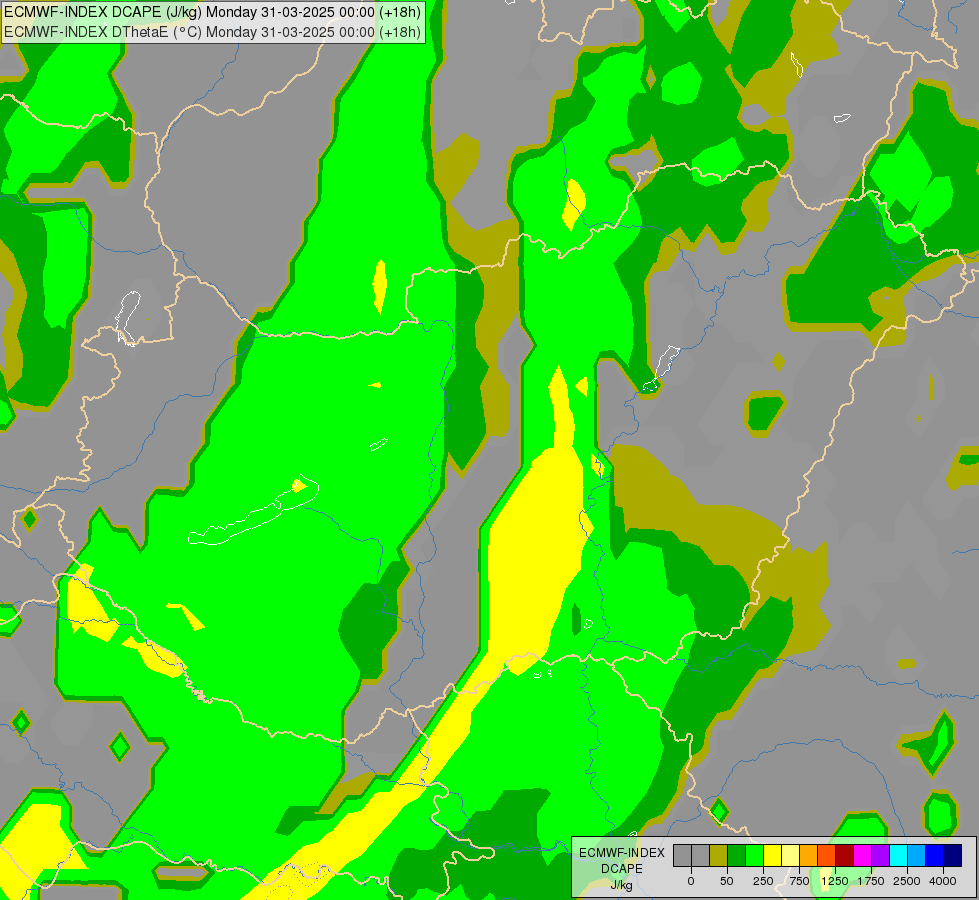
Task: Click the DThetaE (°C) title line
Action: pyautogui.click(x=212, y=32)
